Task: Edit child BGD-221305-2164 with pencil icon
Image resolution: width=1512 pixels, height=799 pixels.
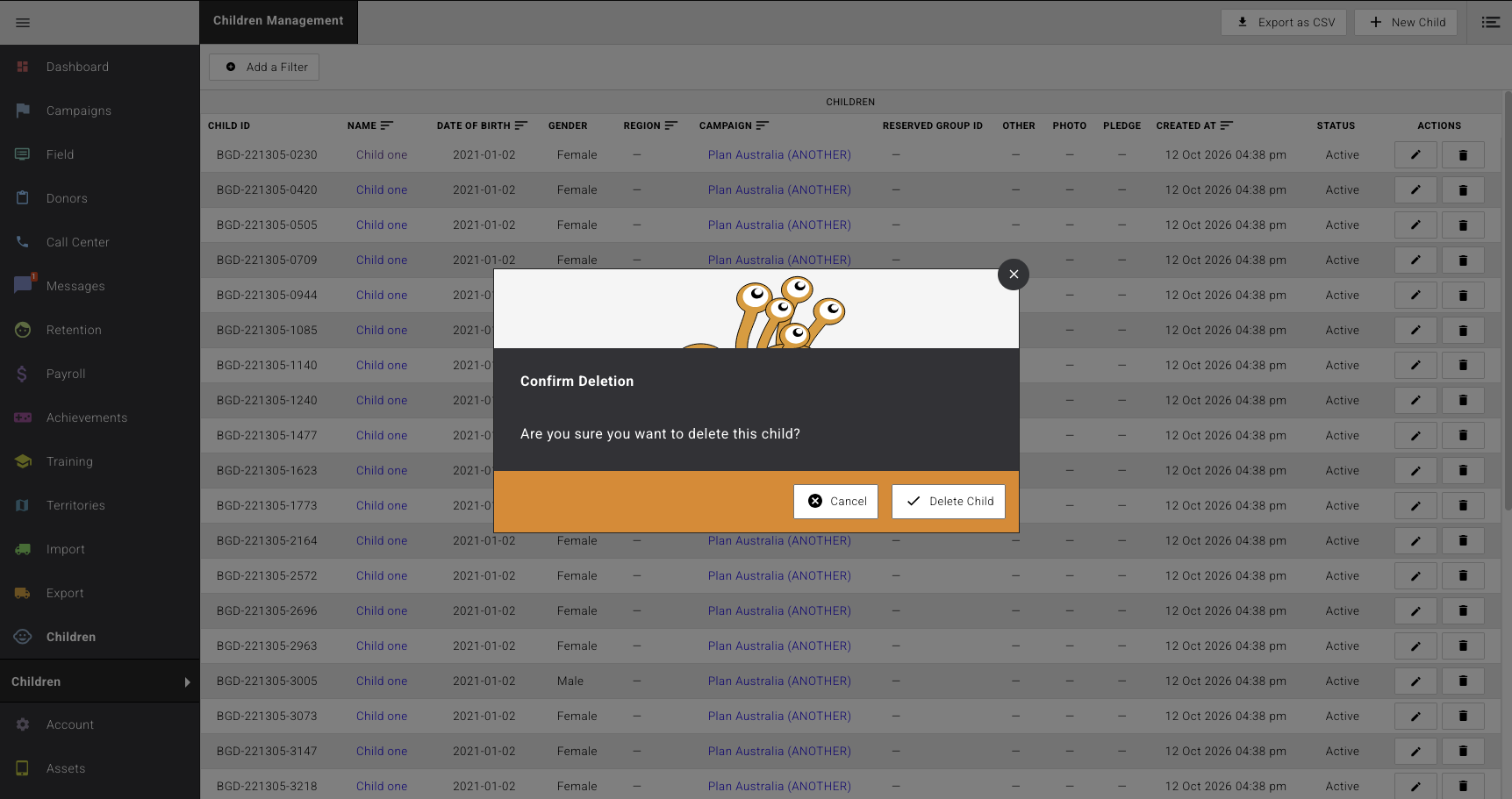Action: (1415, 541)
